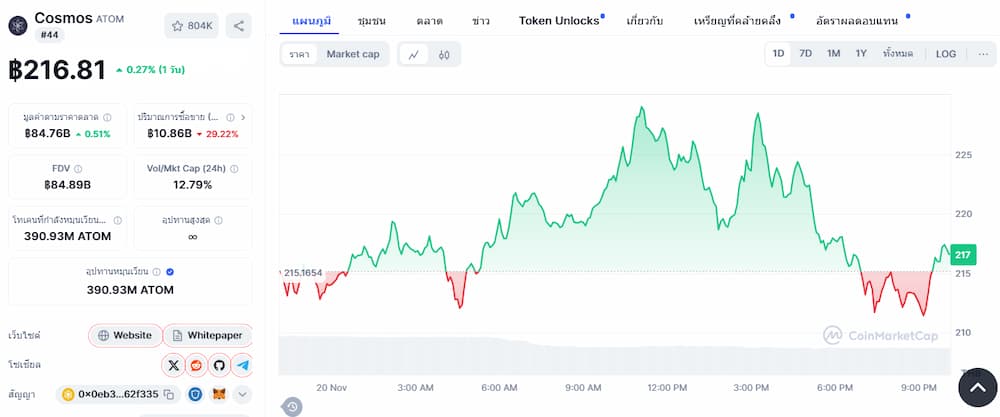This screenshot has height=417, width=1000.
Task: Open Telegram social link
Action: tap(242, 365)
